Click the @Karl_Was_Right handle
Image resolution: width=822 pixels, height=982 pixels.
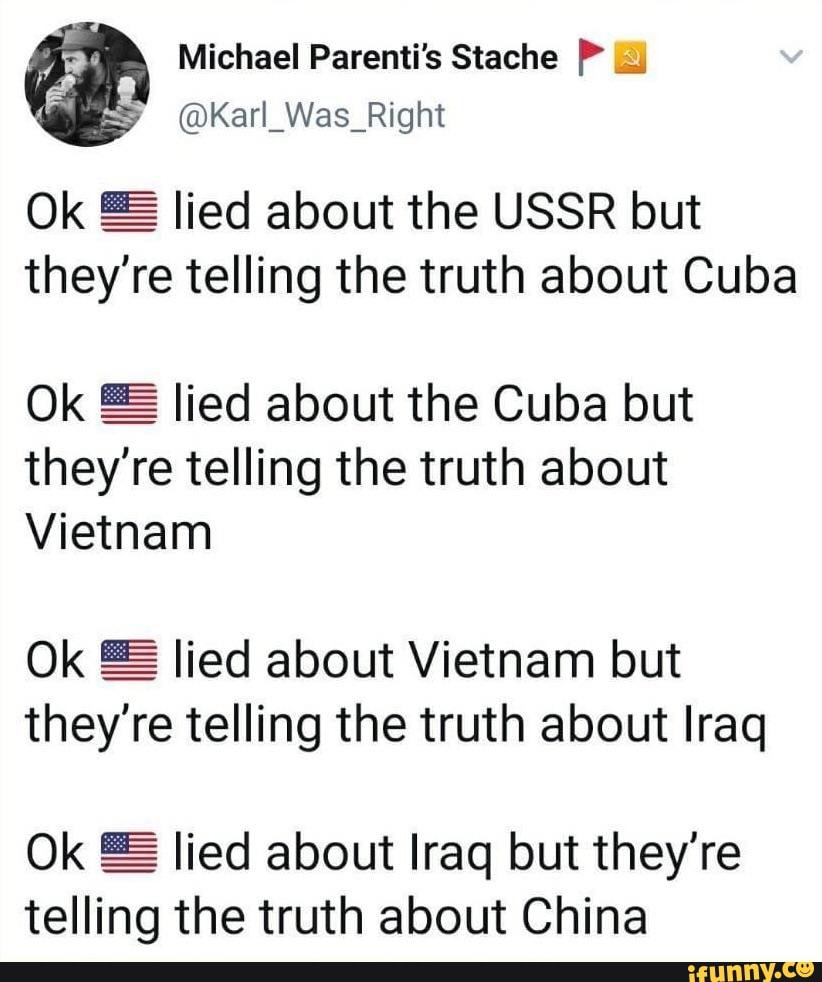[310, 115]
